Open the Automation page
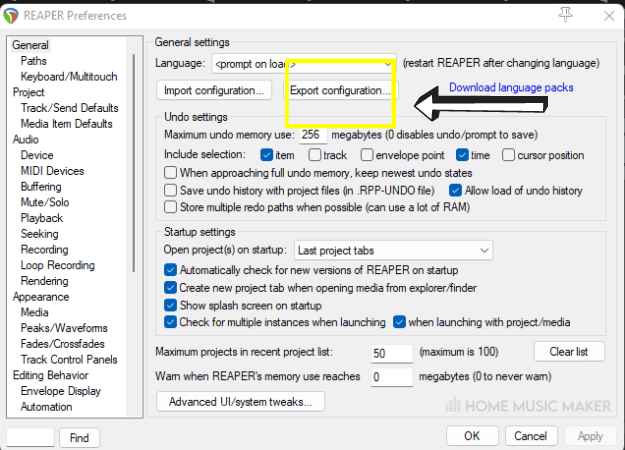625x450 pixels. click(x=46, y=407)
